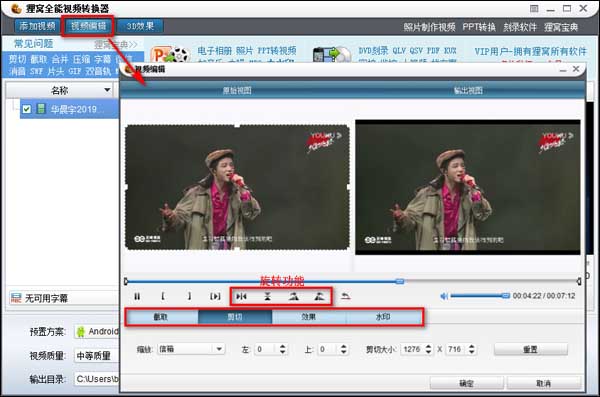Click the 重置 reset button

coord(530,349)
